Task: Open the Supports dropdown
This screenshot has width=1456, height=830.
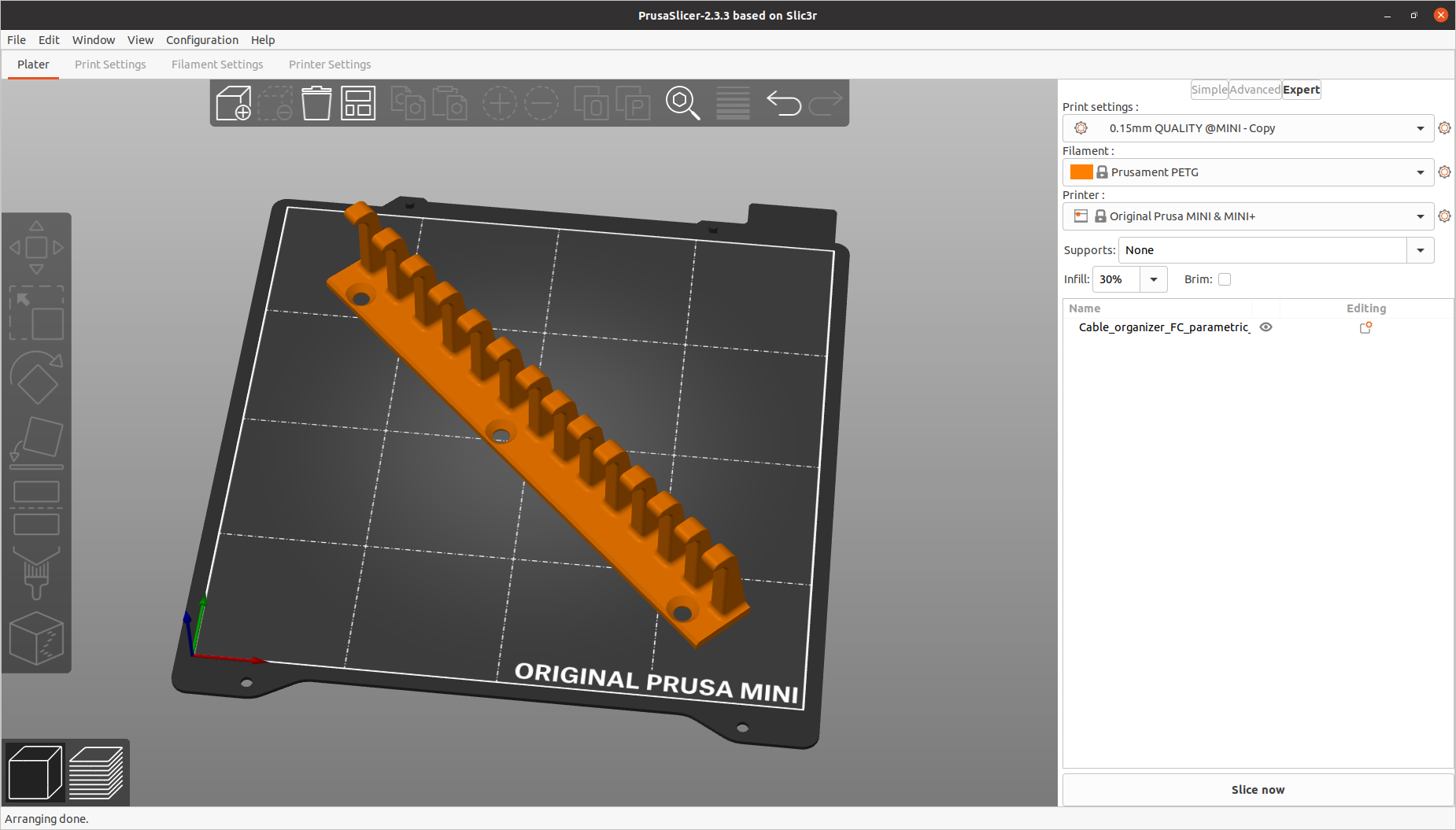Action: (x=1421, y=249)
